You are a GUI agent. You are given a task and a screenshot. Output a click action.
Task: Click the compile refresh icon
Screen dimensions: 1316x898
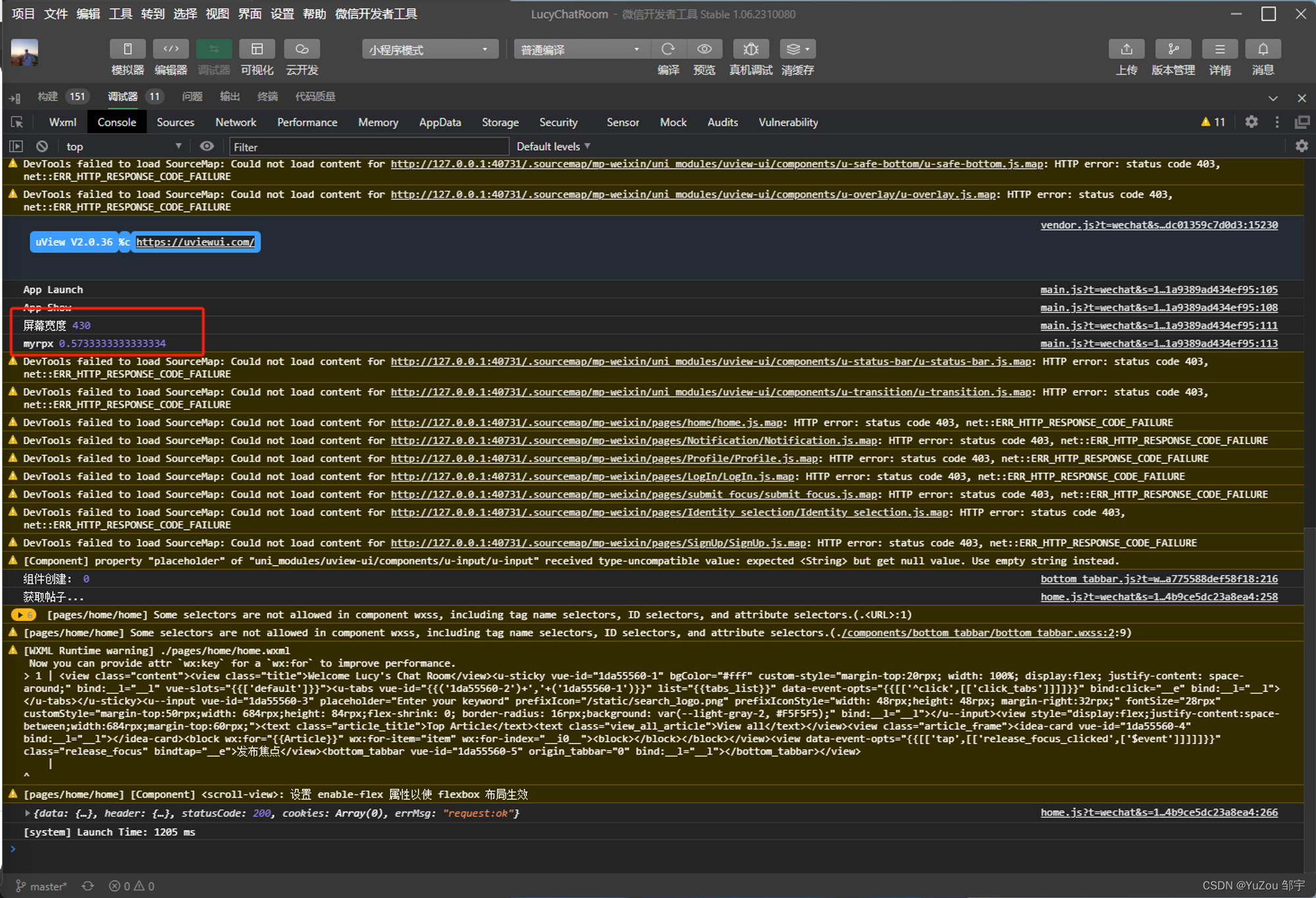point(668,49)
